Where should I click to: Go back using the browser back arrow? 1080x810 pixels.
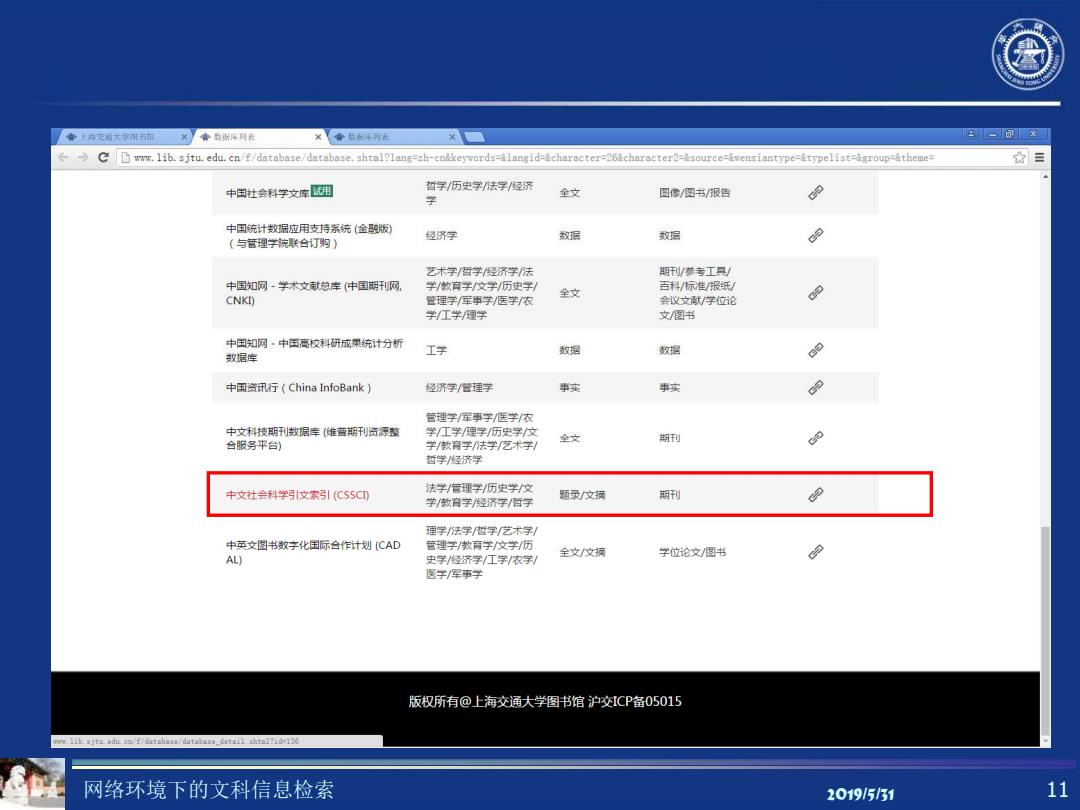(63, 158)
